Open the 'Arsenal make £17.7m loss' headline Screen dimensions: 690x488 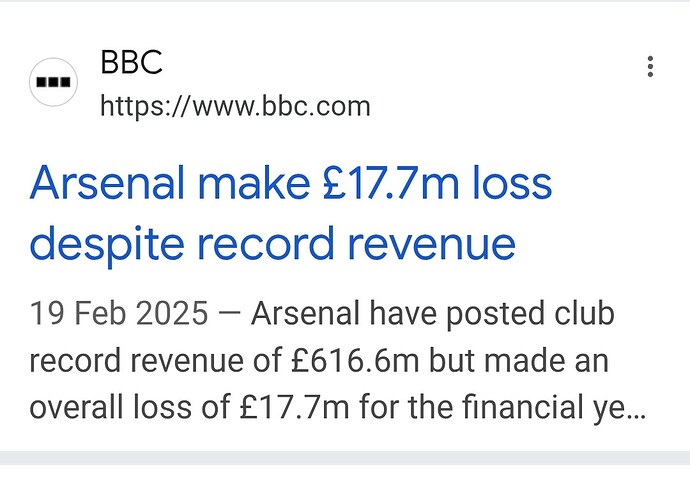tap(290, 183)
